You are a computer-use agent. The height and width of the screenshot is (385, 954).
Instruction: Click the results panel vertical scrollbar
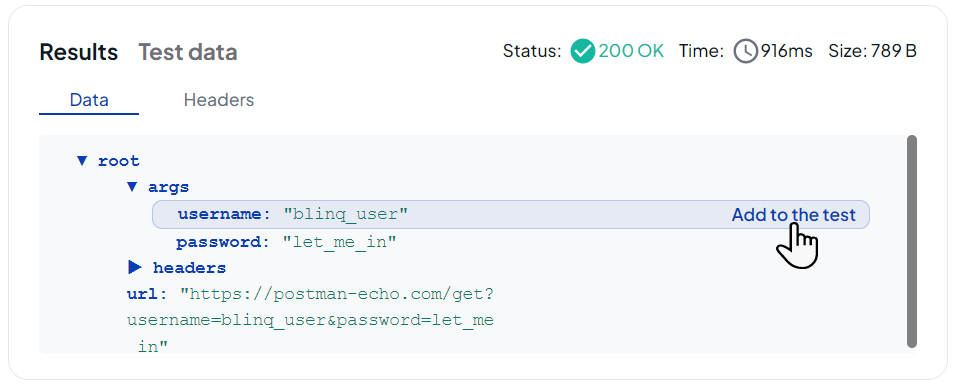(x=911, y=241)
